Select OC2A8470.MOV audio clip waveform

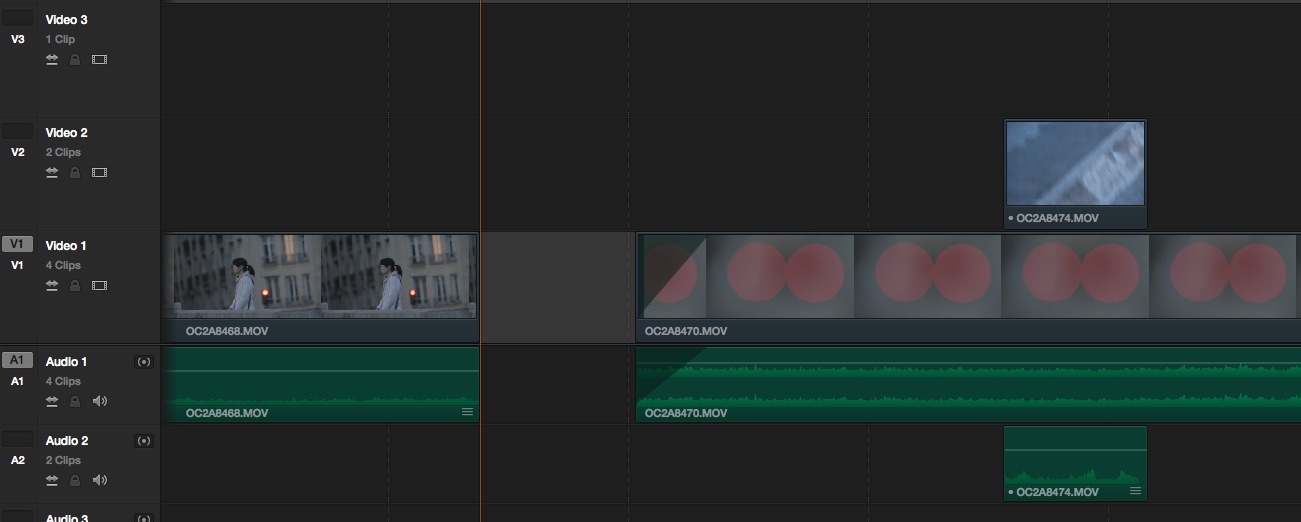click(968, 385)
